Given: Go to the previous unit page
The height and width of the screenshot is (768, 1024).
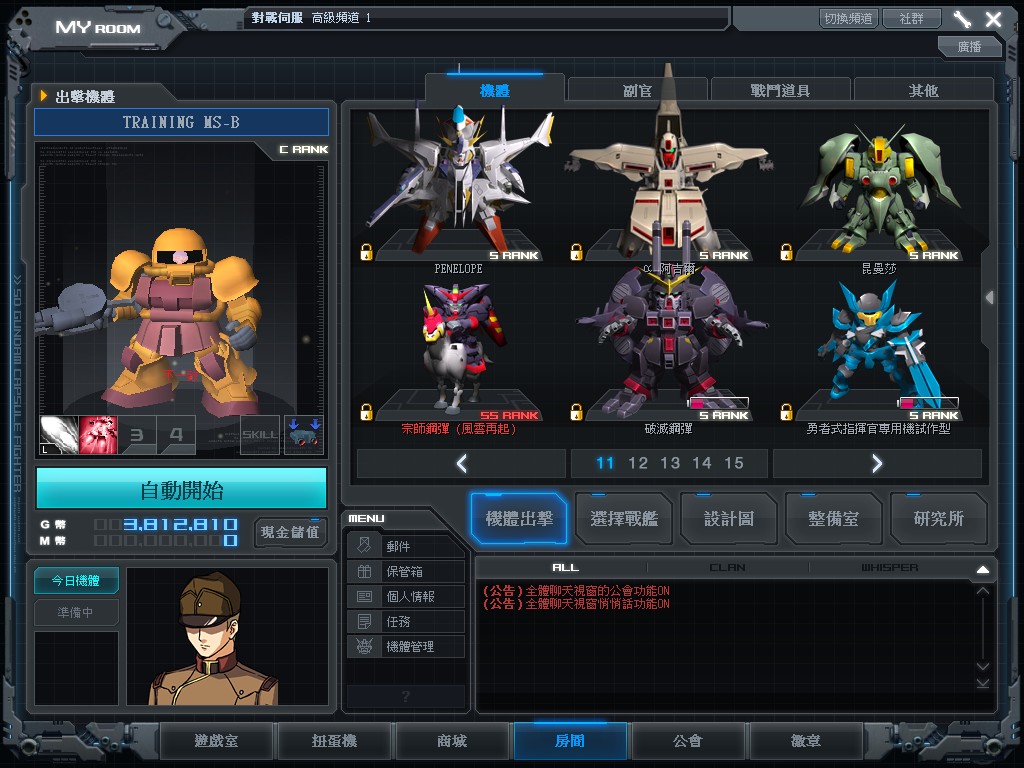Looking at the screenshot, I should (x=462, y=464).
